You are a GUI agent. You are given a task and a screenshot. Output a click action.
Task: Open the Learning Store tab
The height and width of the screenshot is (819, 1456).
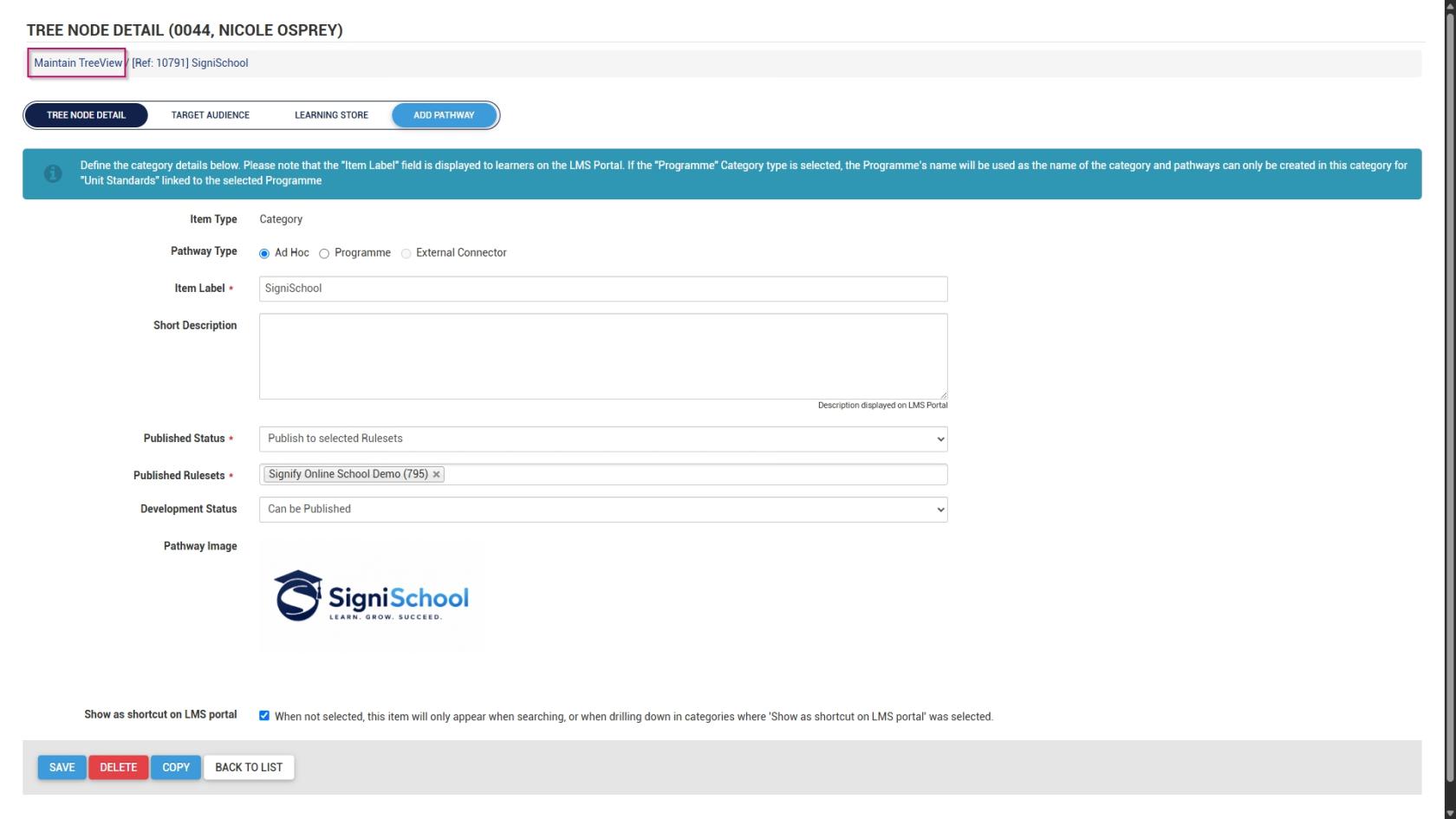tap(331, 115)
